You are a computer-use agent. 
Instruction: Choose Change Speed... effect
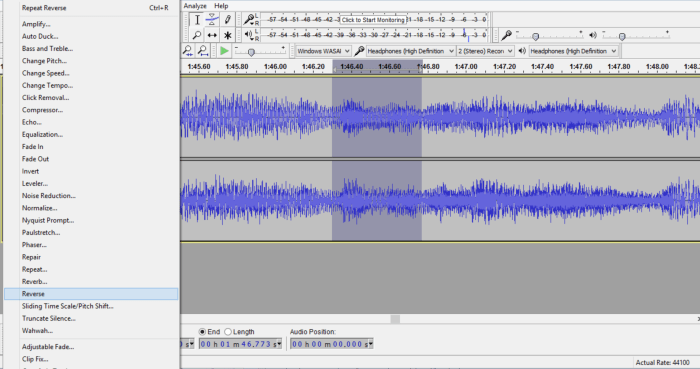(91, 73)
